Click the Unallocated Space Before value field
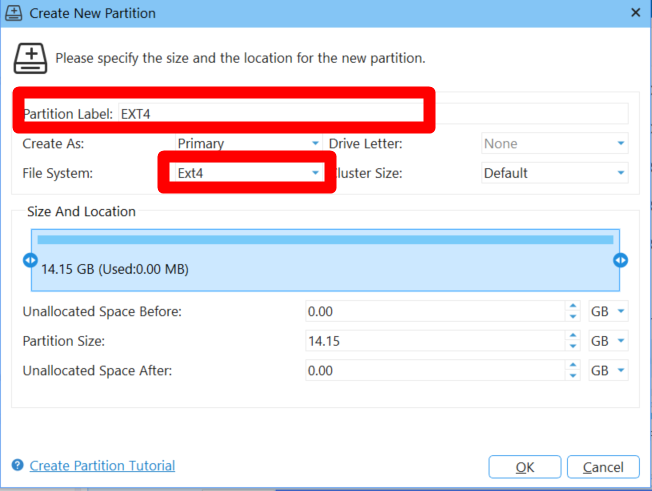The width and height of the screenshot is (652, 491). [435, 311]
